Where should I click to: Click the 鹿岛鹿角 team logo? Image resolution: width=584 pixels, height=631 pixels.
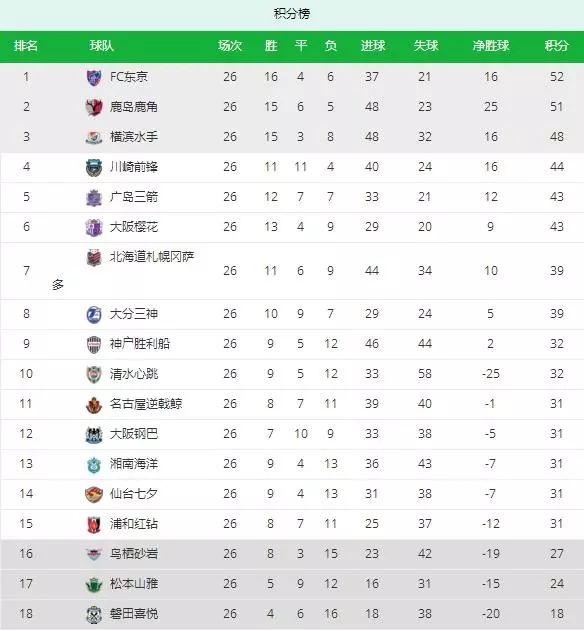(x=94, y=107)
